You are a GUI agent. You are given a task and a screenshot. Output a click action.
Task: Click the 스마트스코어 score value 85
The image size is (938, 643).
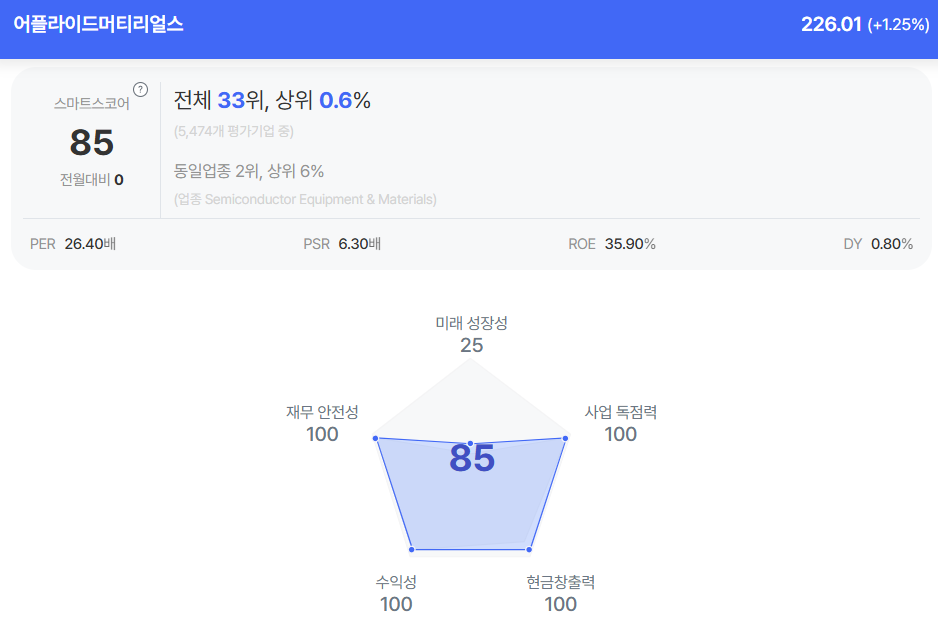(x=91, y=143)
